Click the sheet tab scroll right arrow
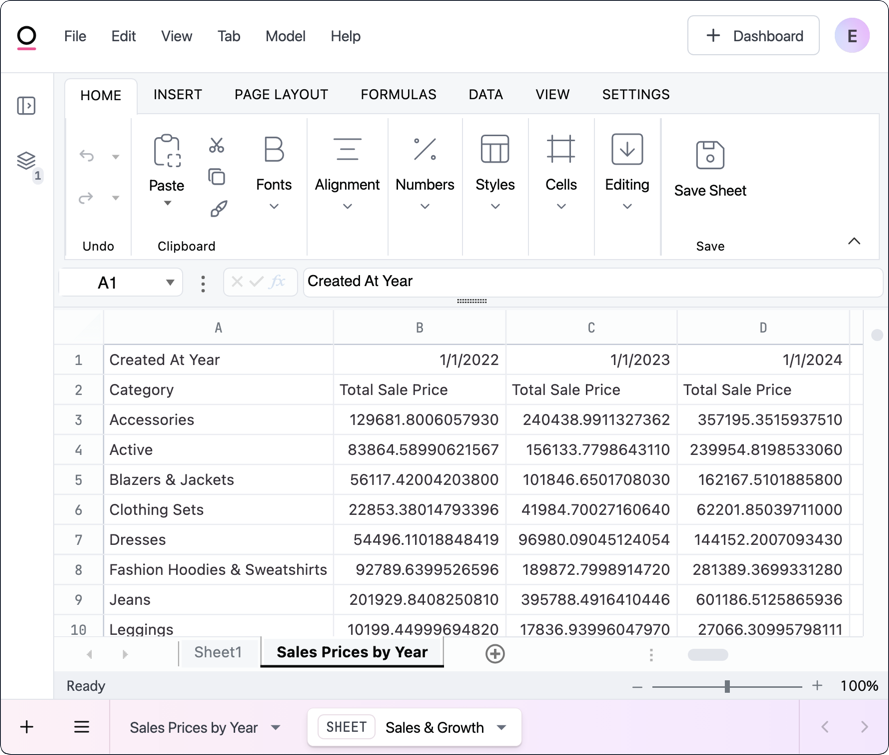This screenshot has width=889, height=755. click(125, 654)
